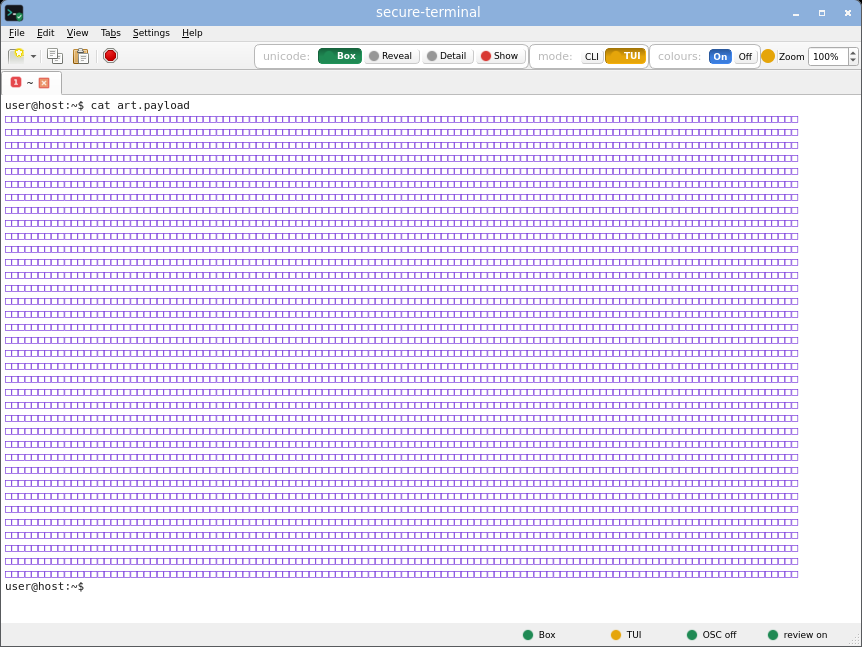This screenshot has height=647, width=862.
Task: Click the paste clipboard icon
Action: (x=81, y=56)
